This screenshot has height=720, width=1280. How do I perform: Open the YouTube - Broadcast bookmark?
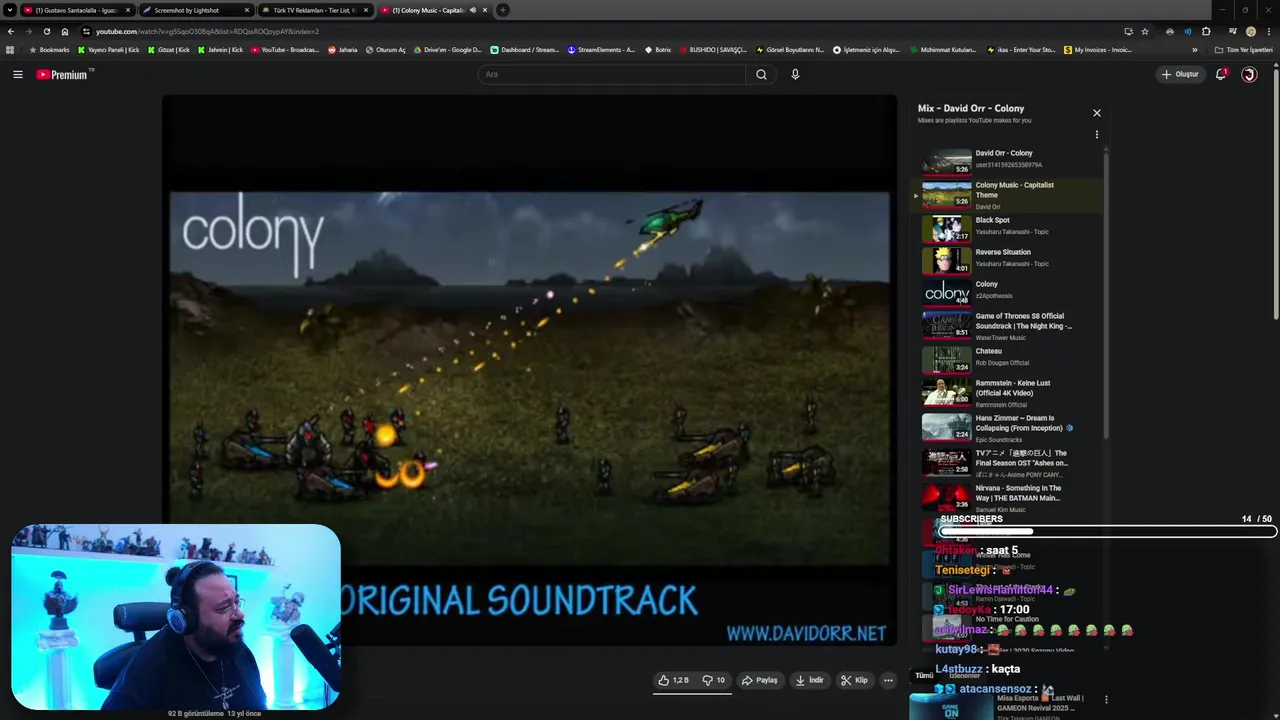[x=285, y=49]
